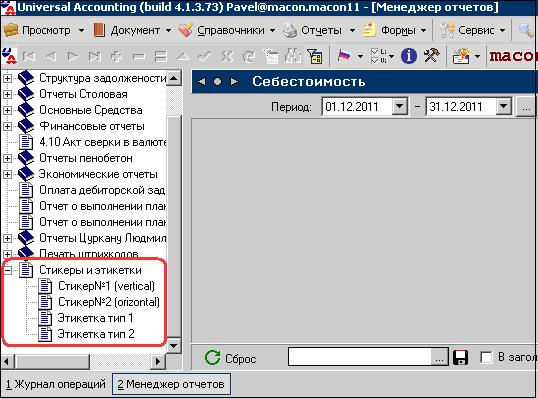The width and height of the screenshot is (538, 399).
Task: Click the confirm checkmark toolbar icon
Action: 204,56
